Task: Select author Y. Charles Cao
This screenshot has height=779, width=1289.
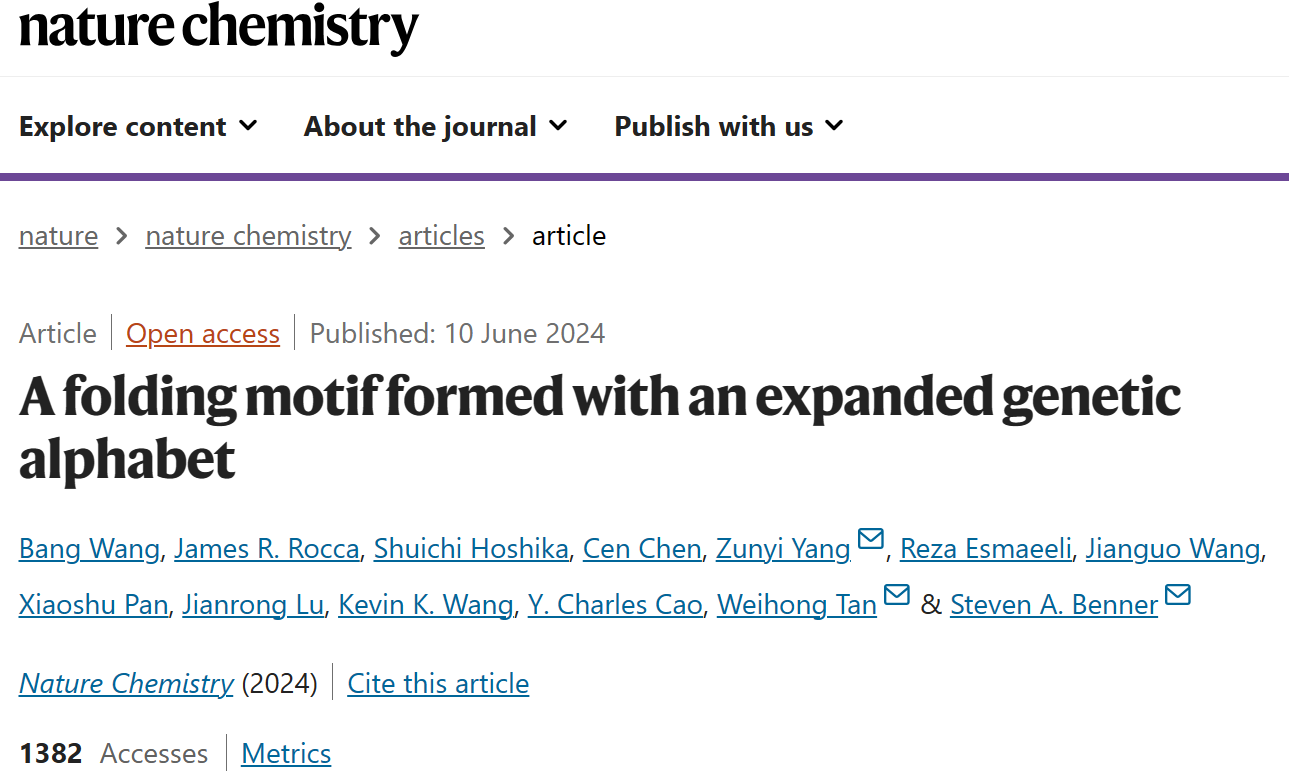Action: [x=615, y=605]
